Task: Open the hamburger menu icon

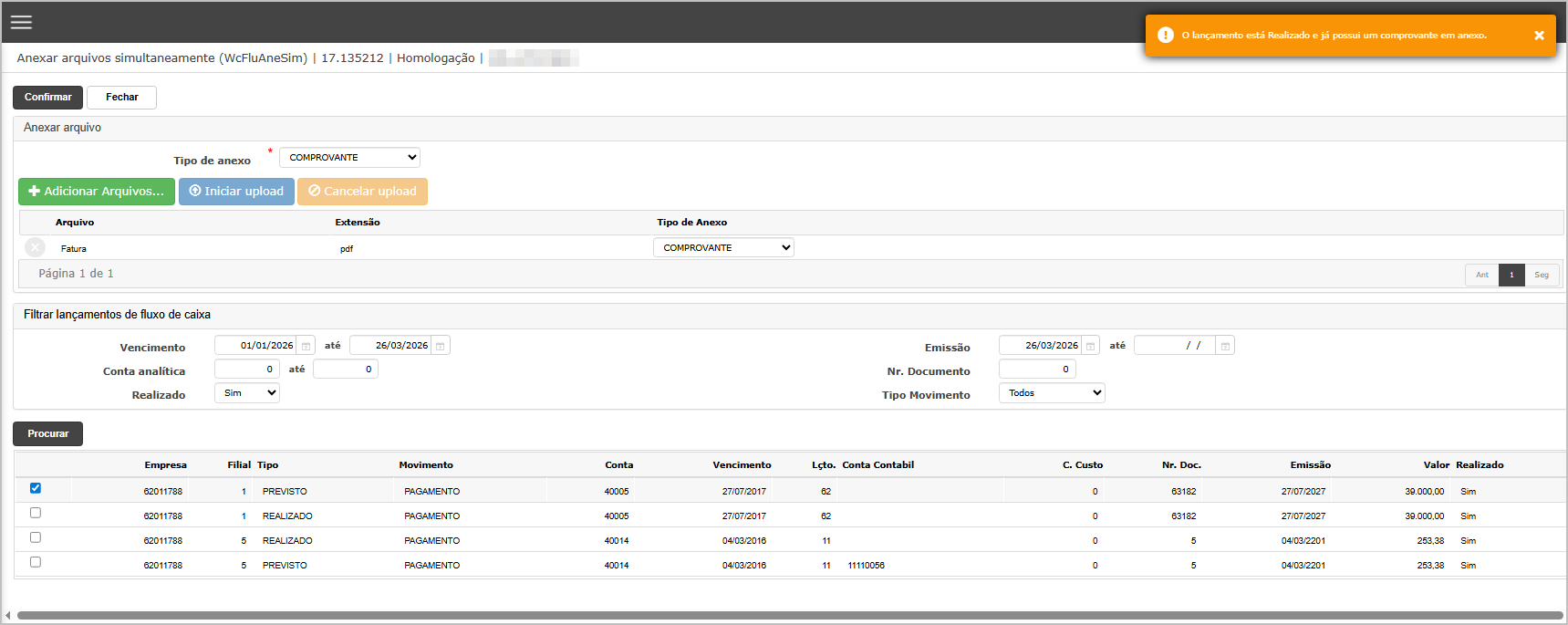Action: tap(21, 22)
